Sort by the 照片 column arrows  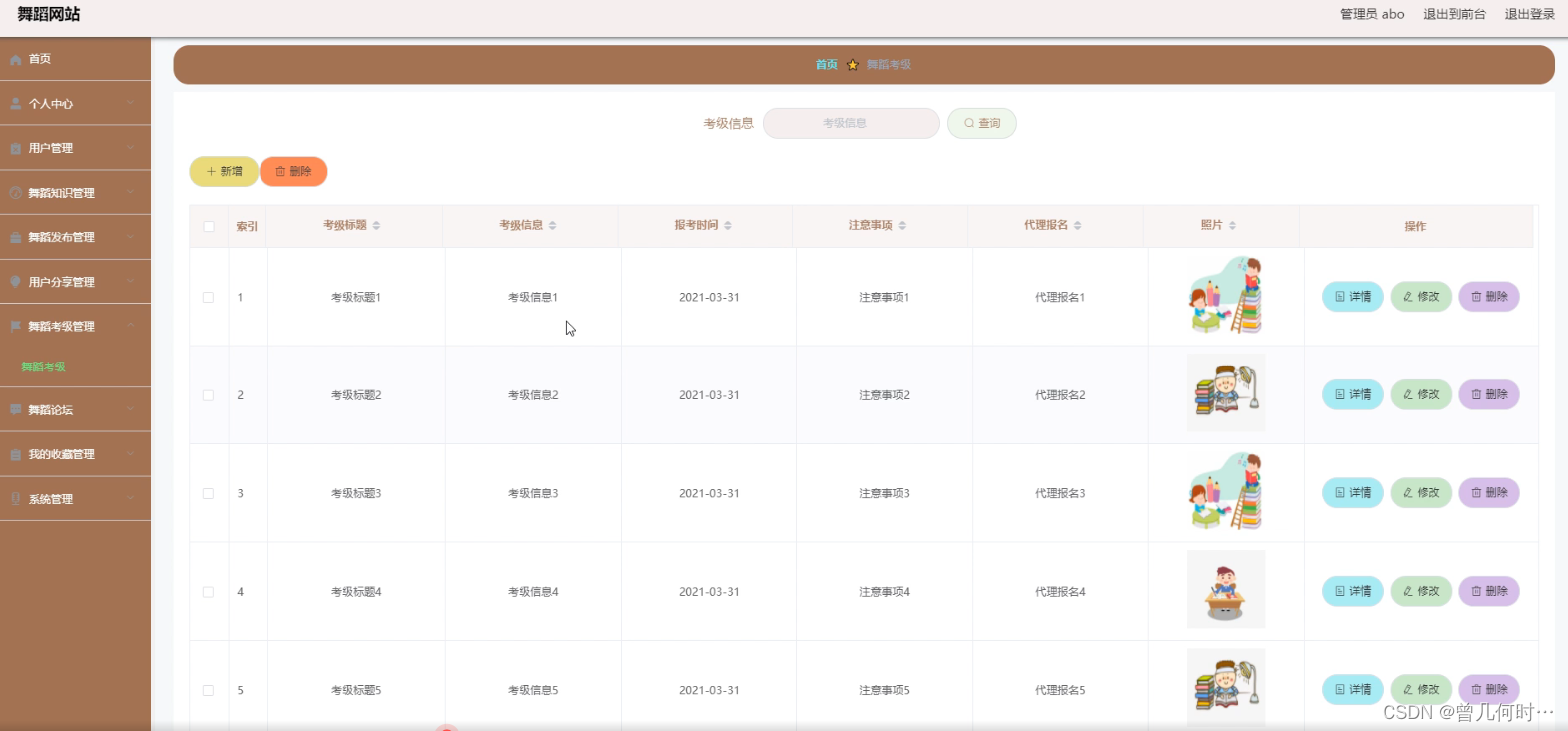[1232, 226]
